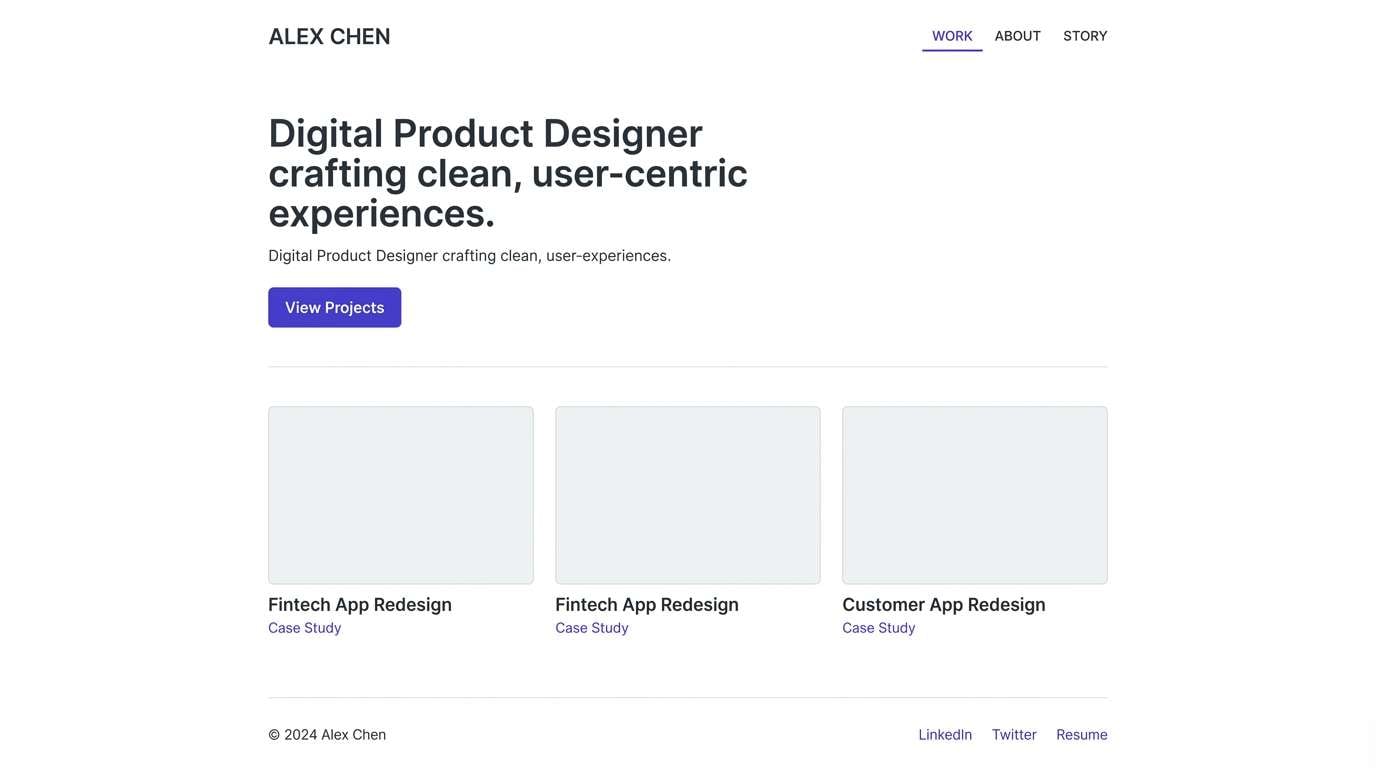Click the Customer App Redesign heading
This screenshot has width=1376, height=768.
944,604
